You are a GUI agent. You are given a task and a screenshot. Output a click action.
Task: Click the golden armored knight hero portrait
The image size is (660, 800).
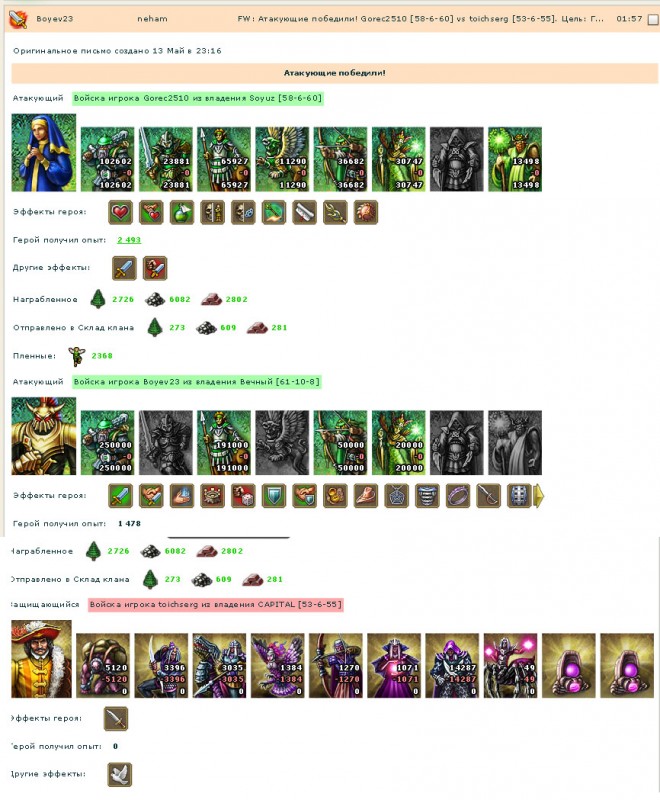44,436
